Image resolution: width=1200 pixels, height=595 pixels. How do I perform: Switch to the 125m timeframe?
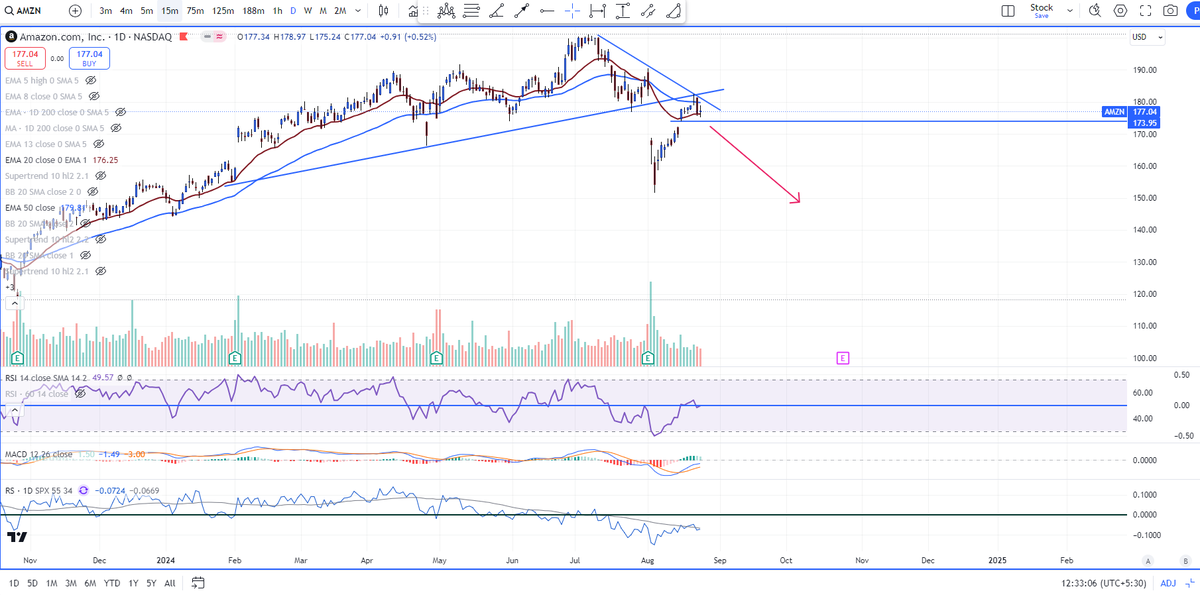[225, 10]
